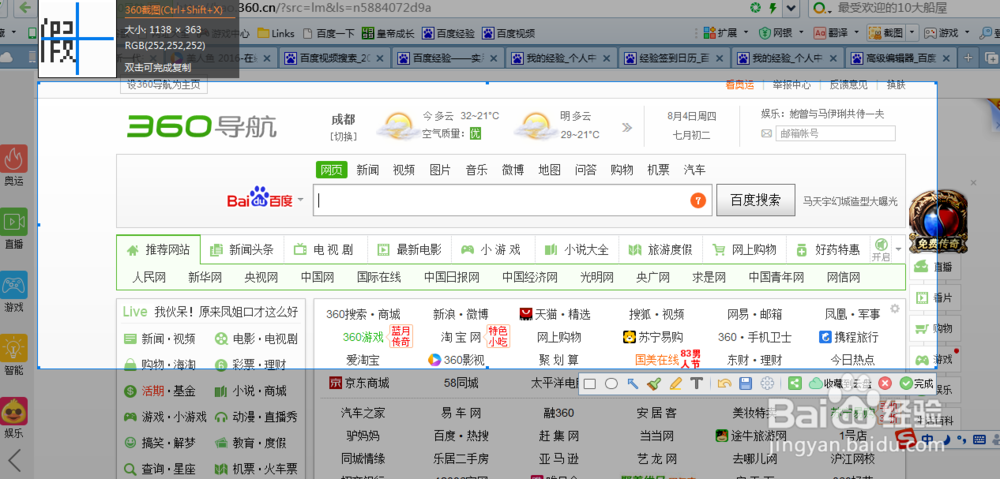Click the orange hot-search number 7 badge

click(x=698, y=200)
